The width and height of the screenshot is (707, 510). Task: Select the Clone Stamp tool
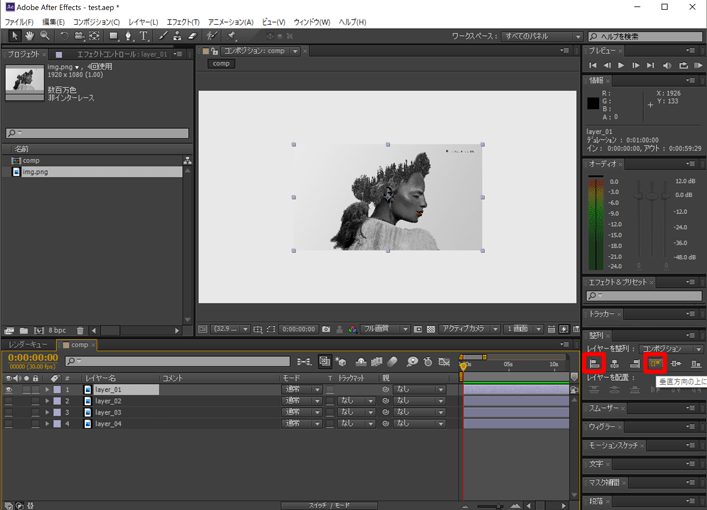(177, 36)
